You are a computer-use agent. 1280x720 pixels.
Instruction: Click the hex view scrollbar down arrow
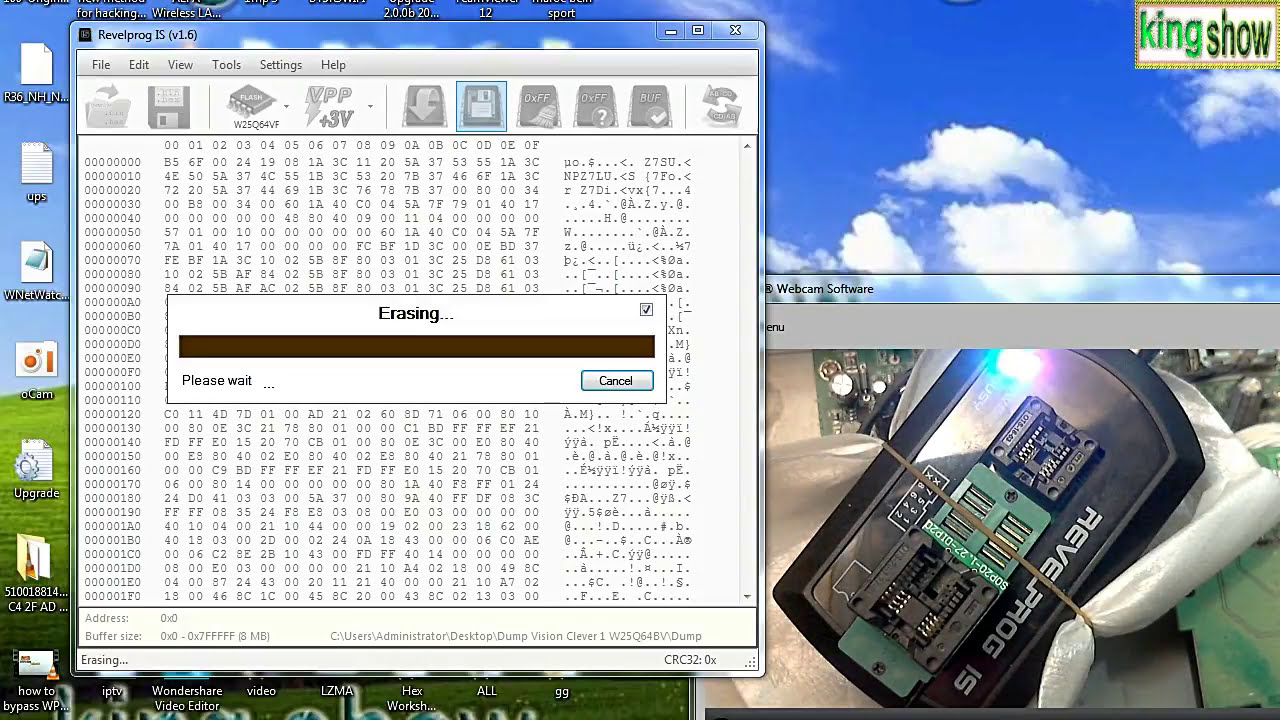(747, 597)
